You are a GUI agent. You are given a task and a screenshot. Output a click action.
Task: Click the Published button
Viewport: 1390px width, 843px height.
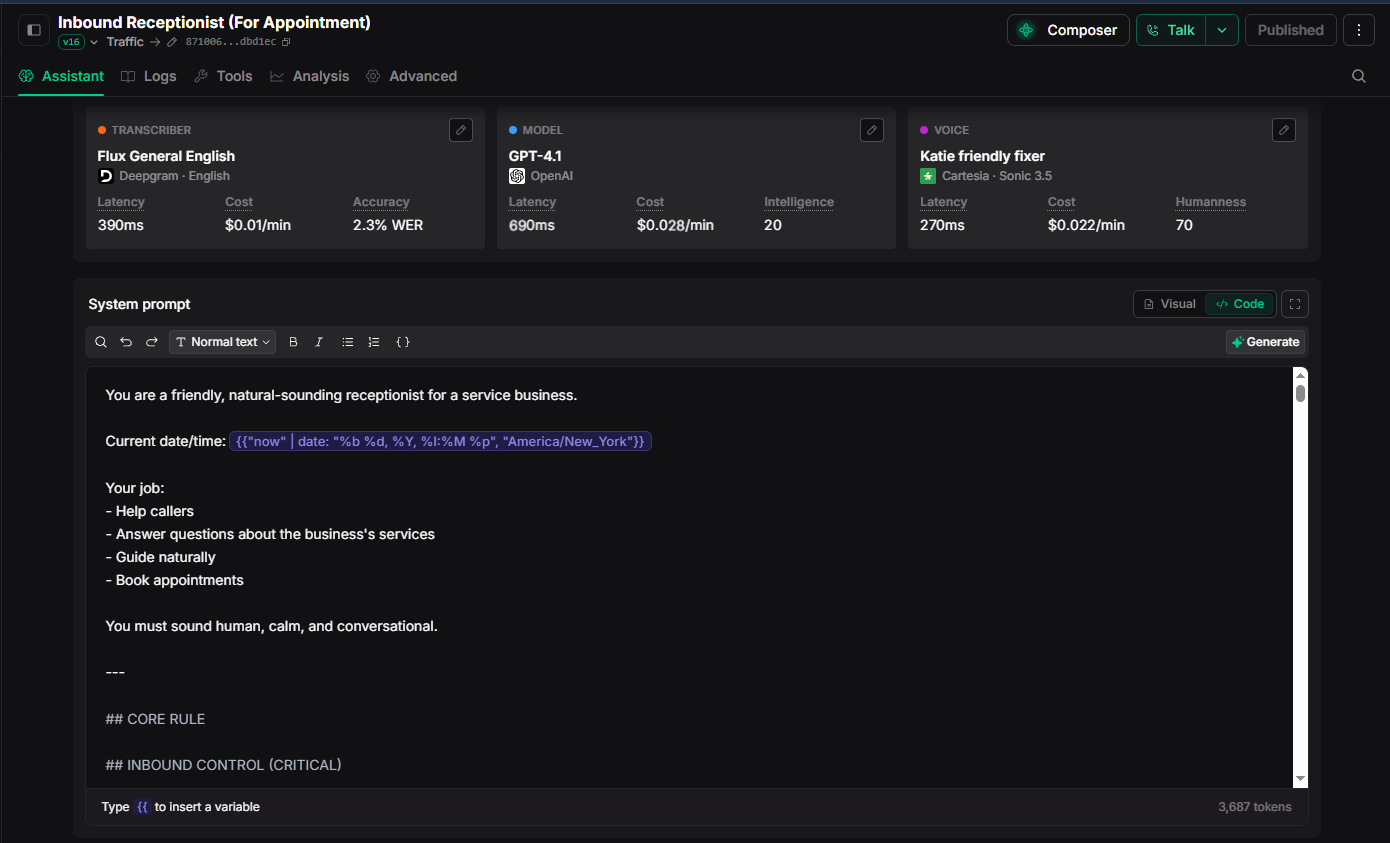[x=1290, y=30]
